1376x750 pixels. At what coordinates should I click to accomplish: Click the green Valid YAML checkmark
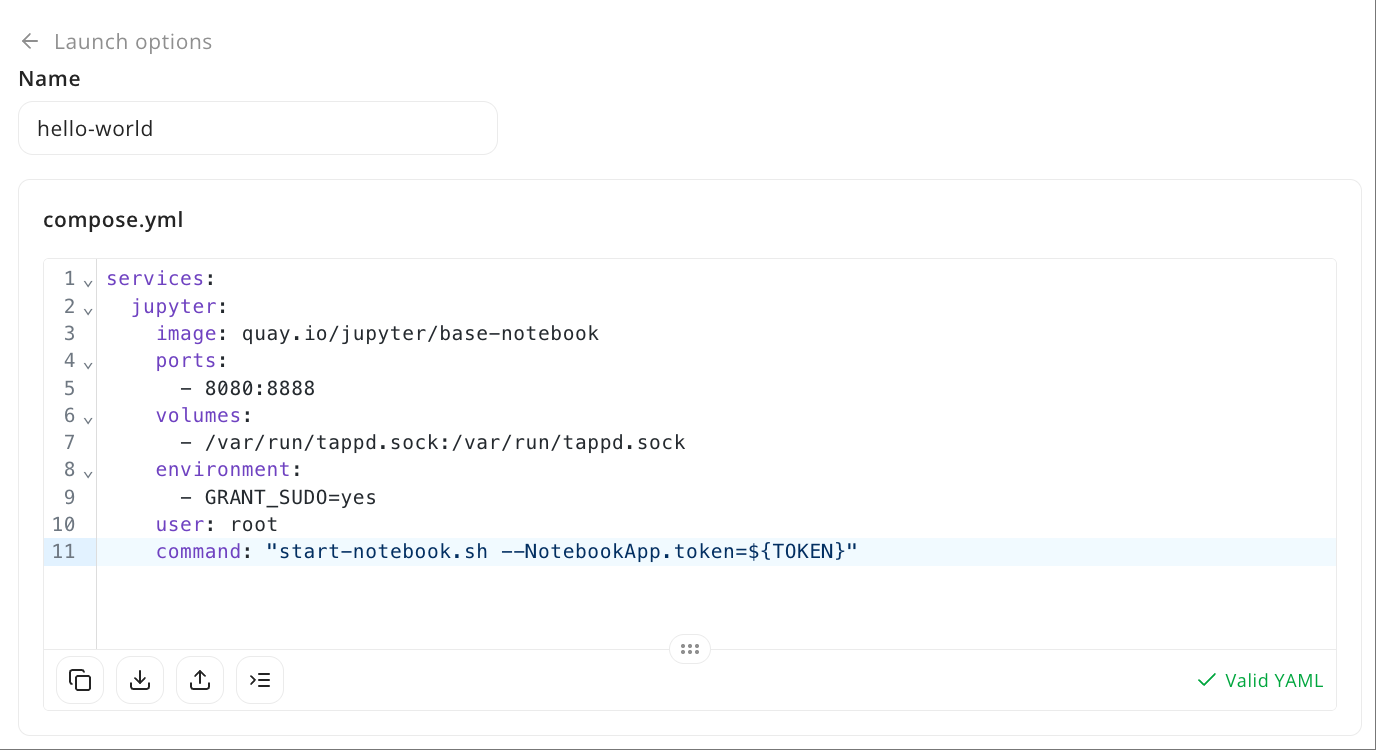coord(1207,680)
